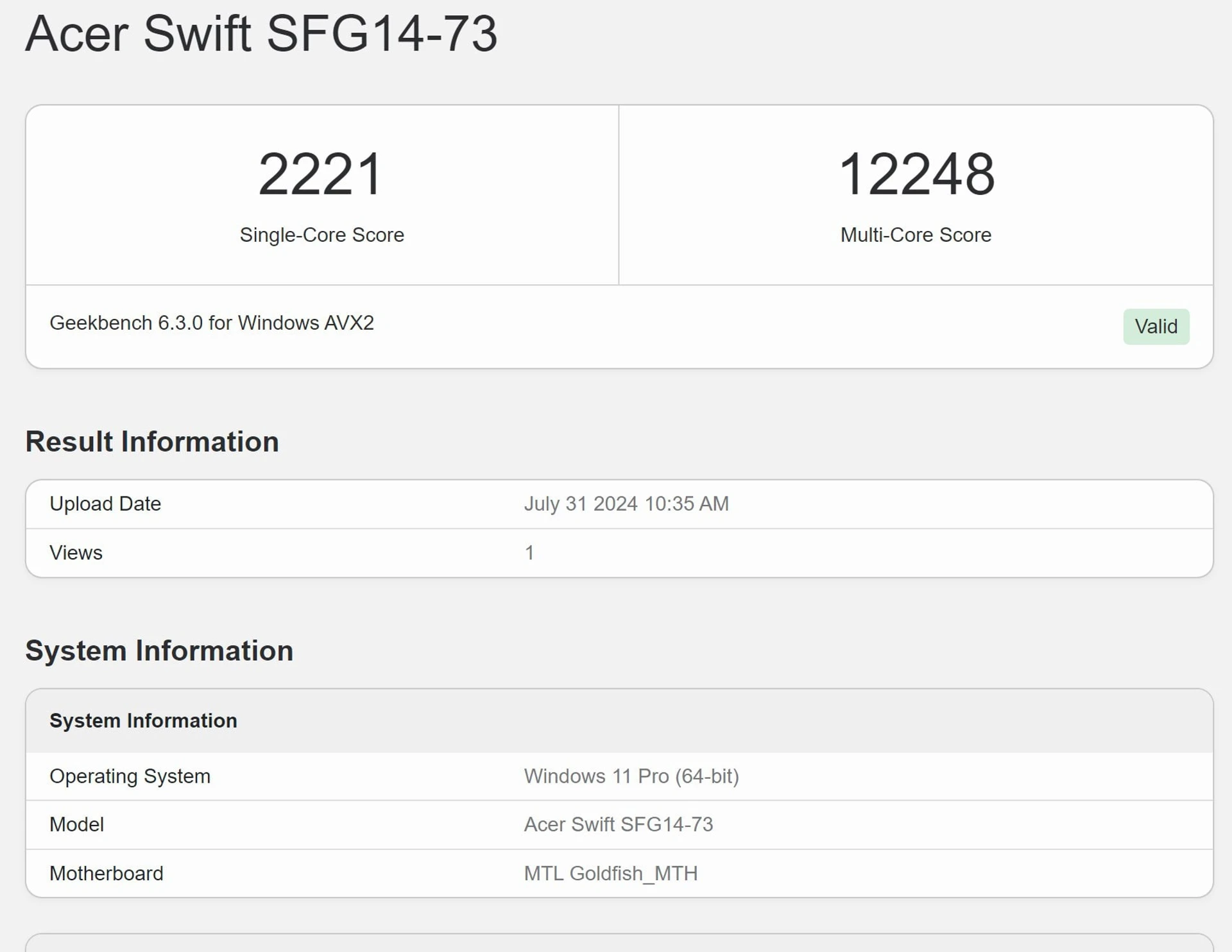Select the 12248 multi-core score value

click(x=916, y=174)
